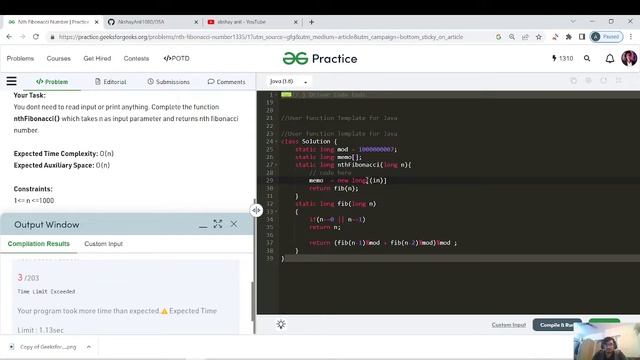Open the site search magnifier icon

click(587, 59)
